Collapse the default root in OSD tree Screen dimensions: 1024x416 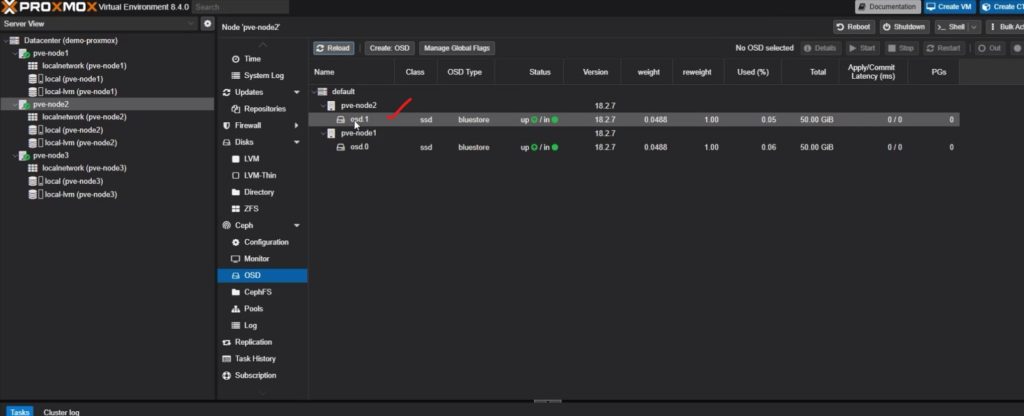313,92
